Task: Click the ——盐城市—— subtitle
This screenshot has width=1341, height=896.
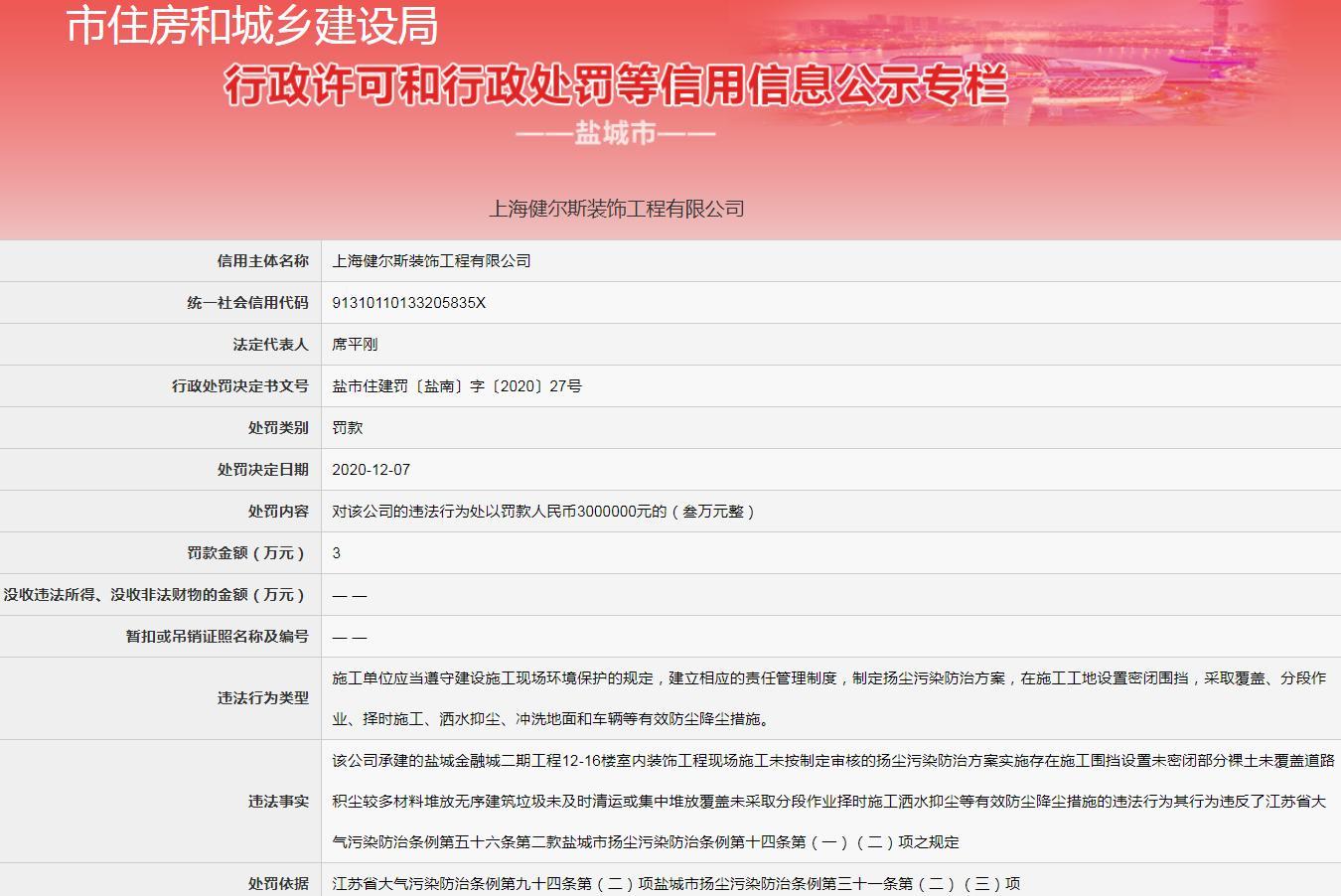Action: coord(616,132)
